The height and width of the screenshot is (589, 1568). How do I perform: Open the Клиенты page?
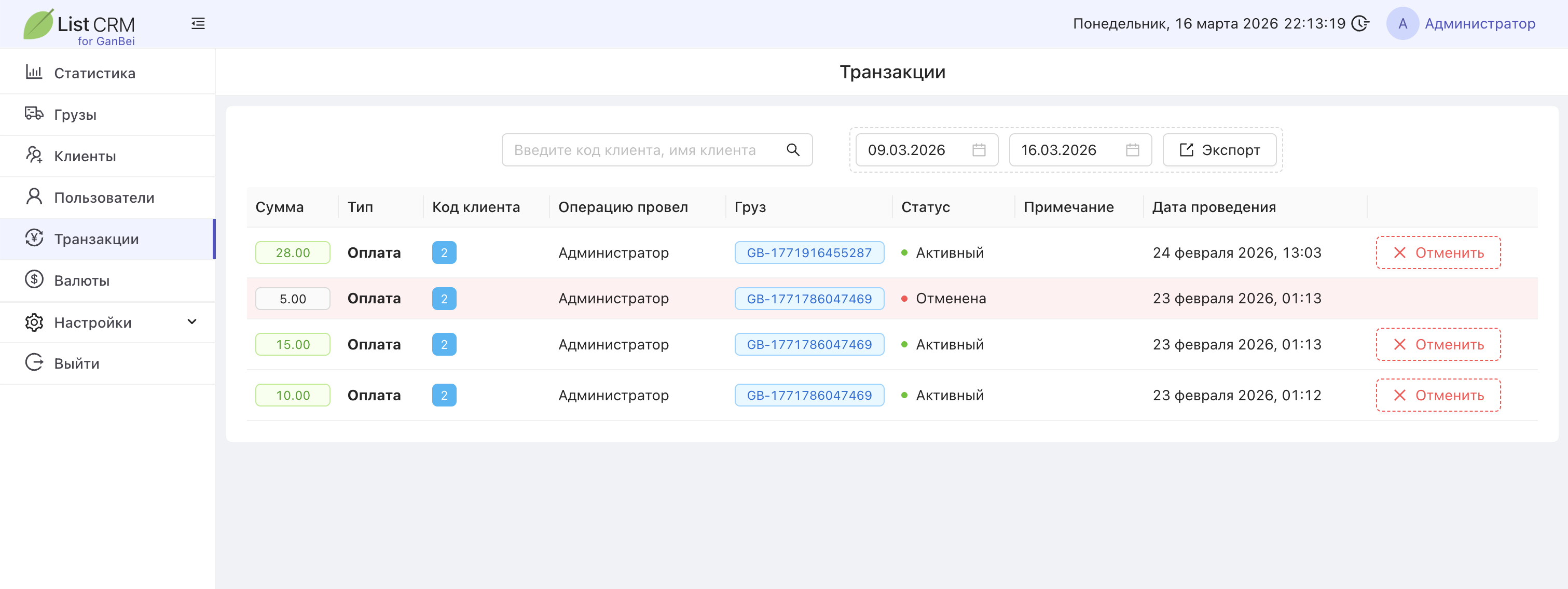pos(85,156)
